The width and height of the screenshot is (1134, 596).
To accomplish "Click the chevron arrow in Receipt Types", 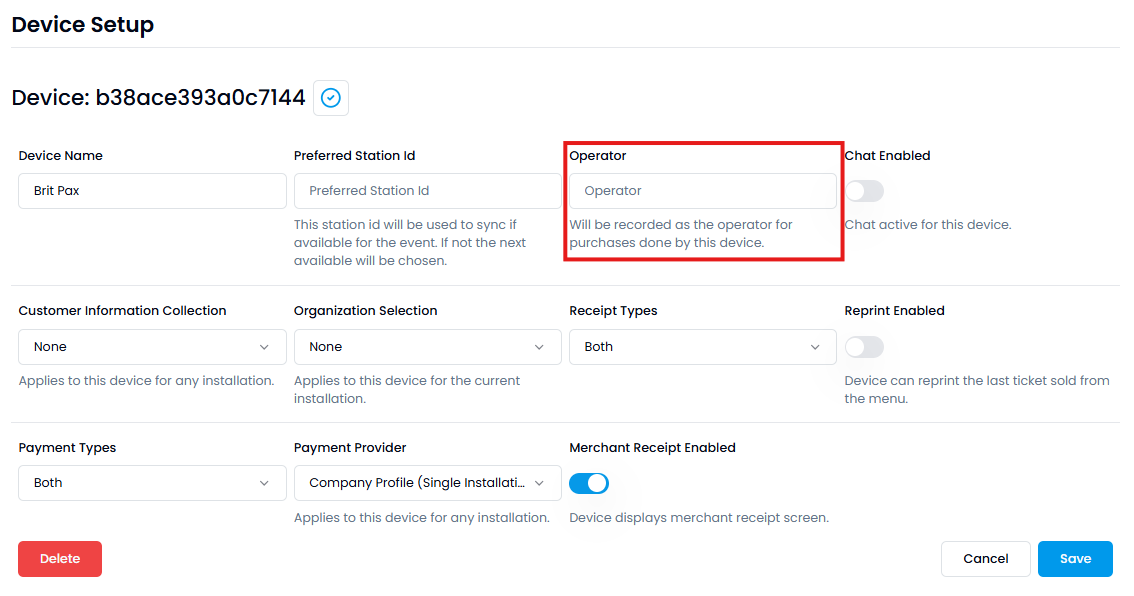I will coord(815,347).
